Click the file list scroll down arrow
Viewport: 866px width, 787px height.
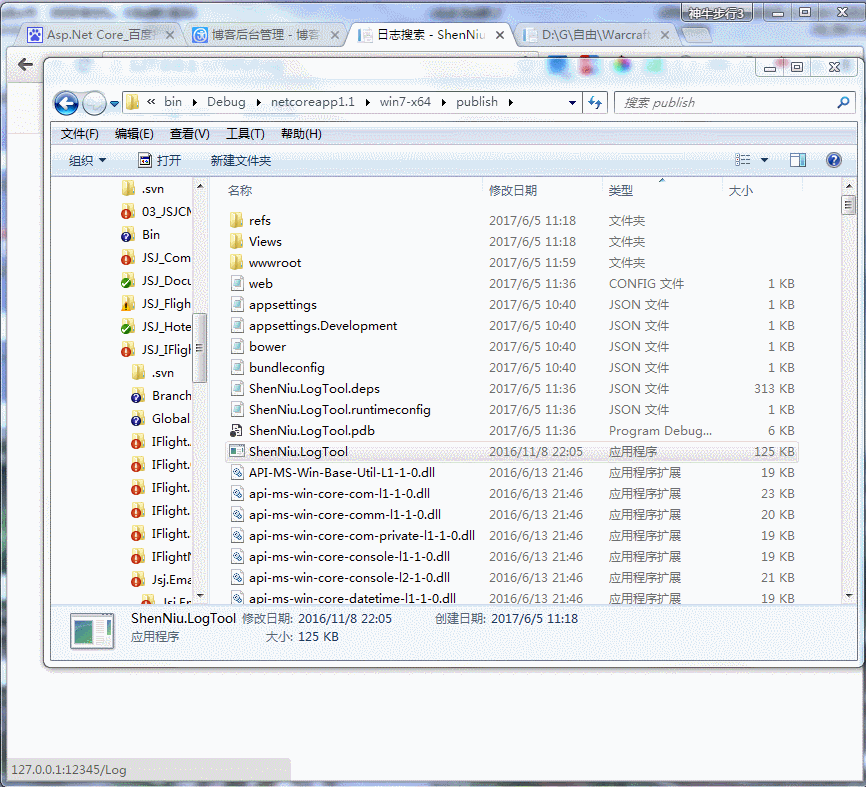tap(849, 595)
